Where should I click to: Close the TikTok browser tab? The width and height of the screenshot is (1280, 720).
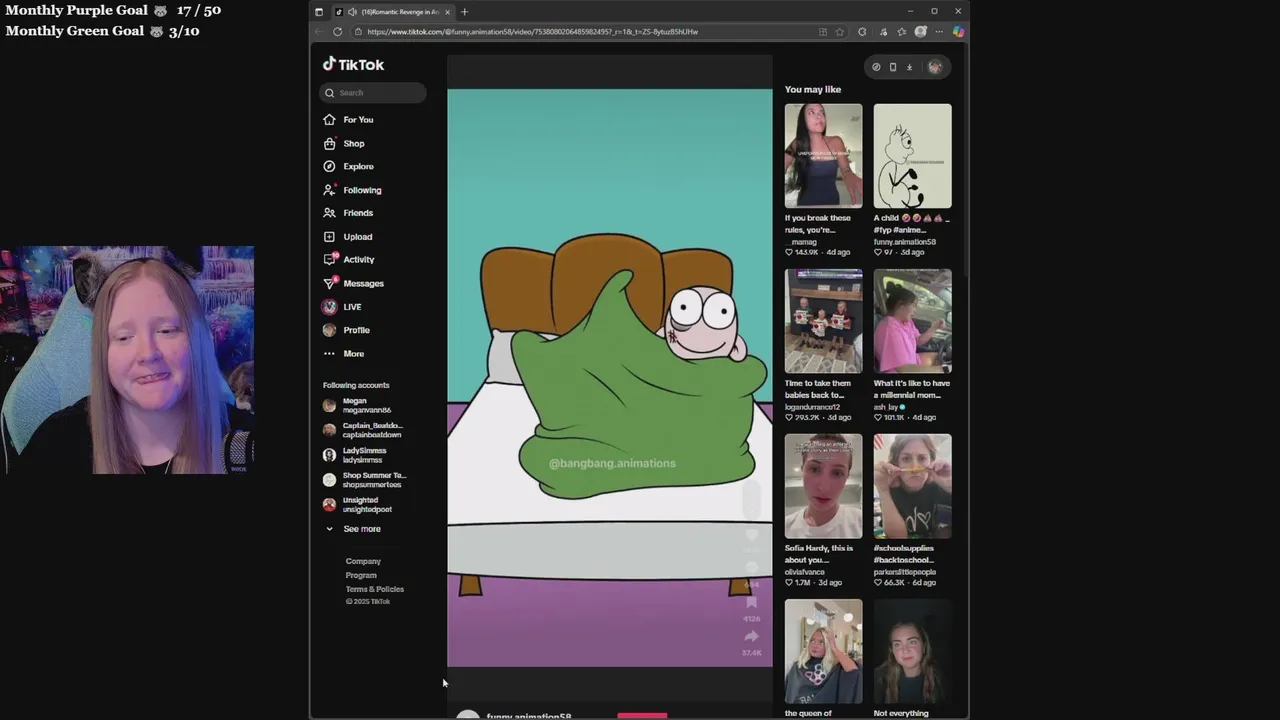click(447, 12)
